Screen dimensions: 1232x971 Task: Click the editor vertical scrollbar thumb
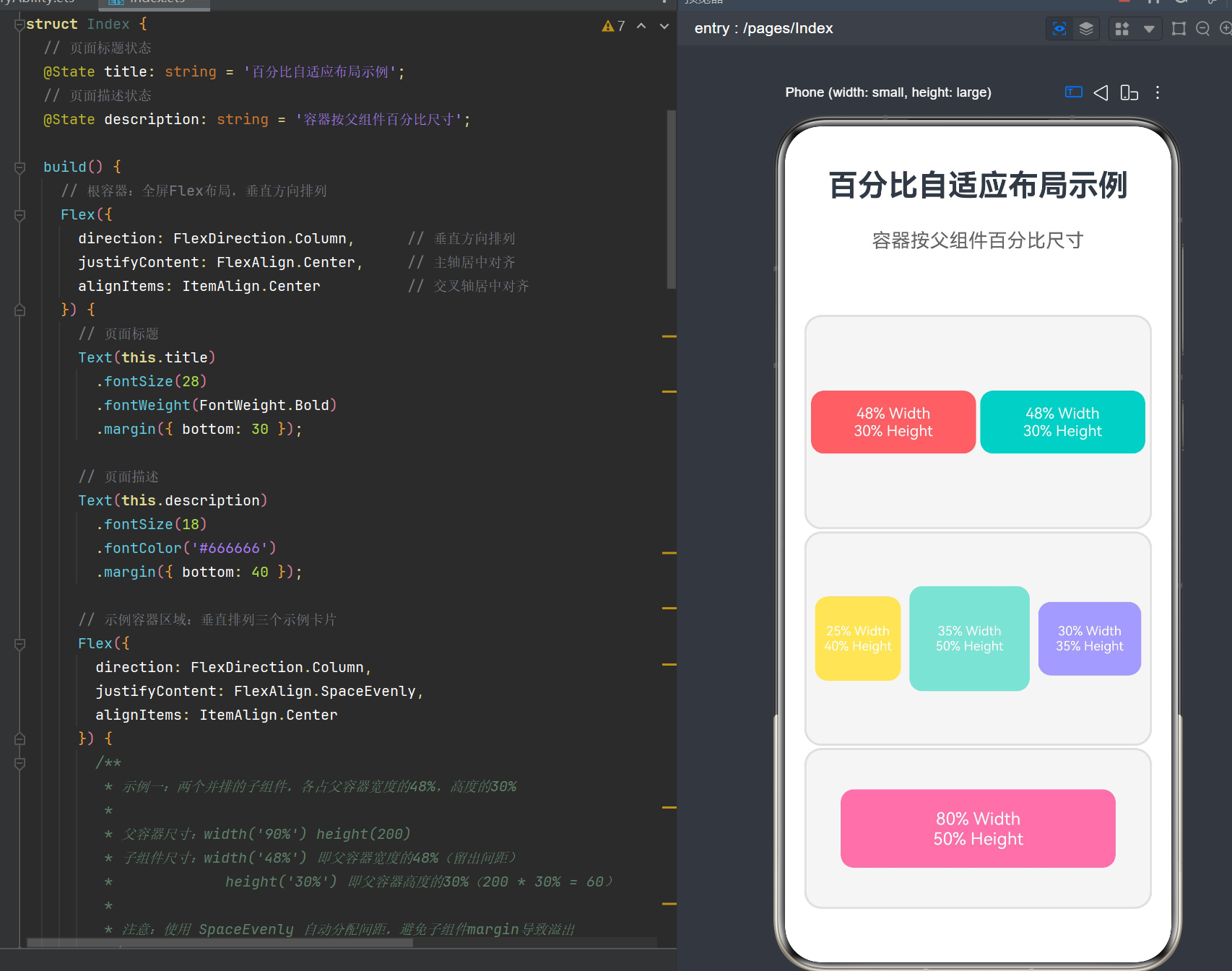tap(671, 199)
